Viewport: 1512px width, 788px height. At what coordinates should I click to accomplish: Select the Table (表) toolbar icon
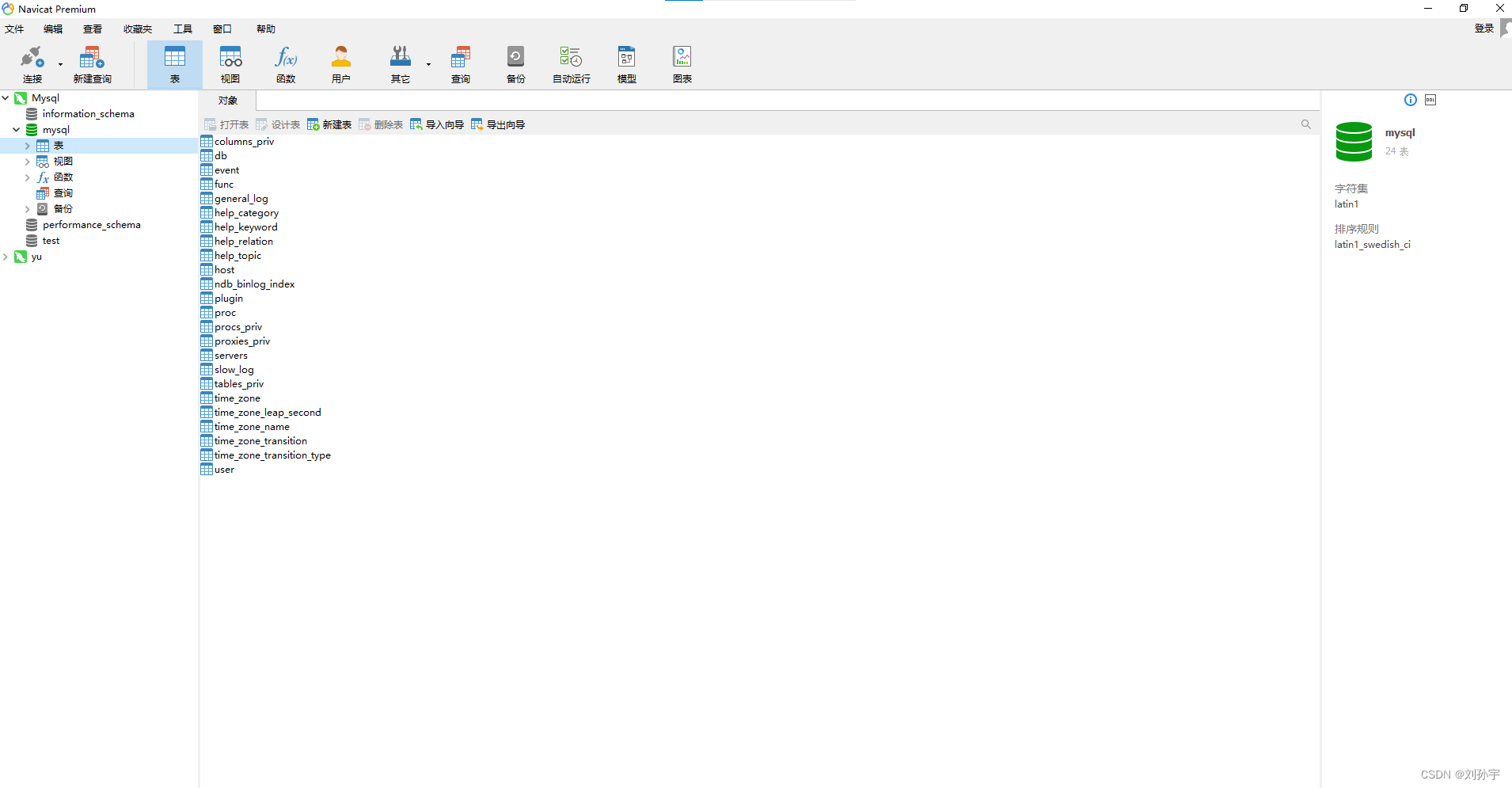click(x=175, y=64)
